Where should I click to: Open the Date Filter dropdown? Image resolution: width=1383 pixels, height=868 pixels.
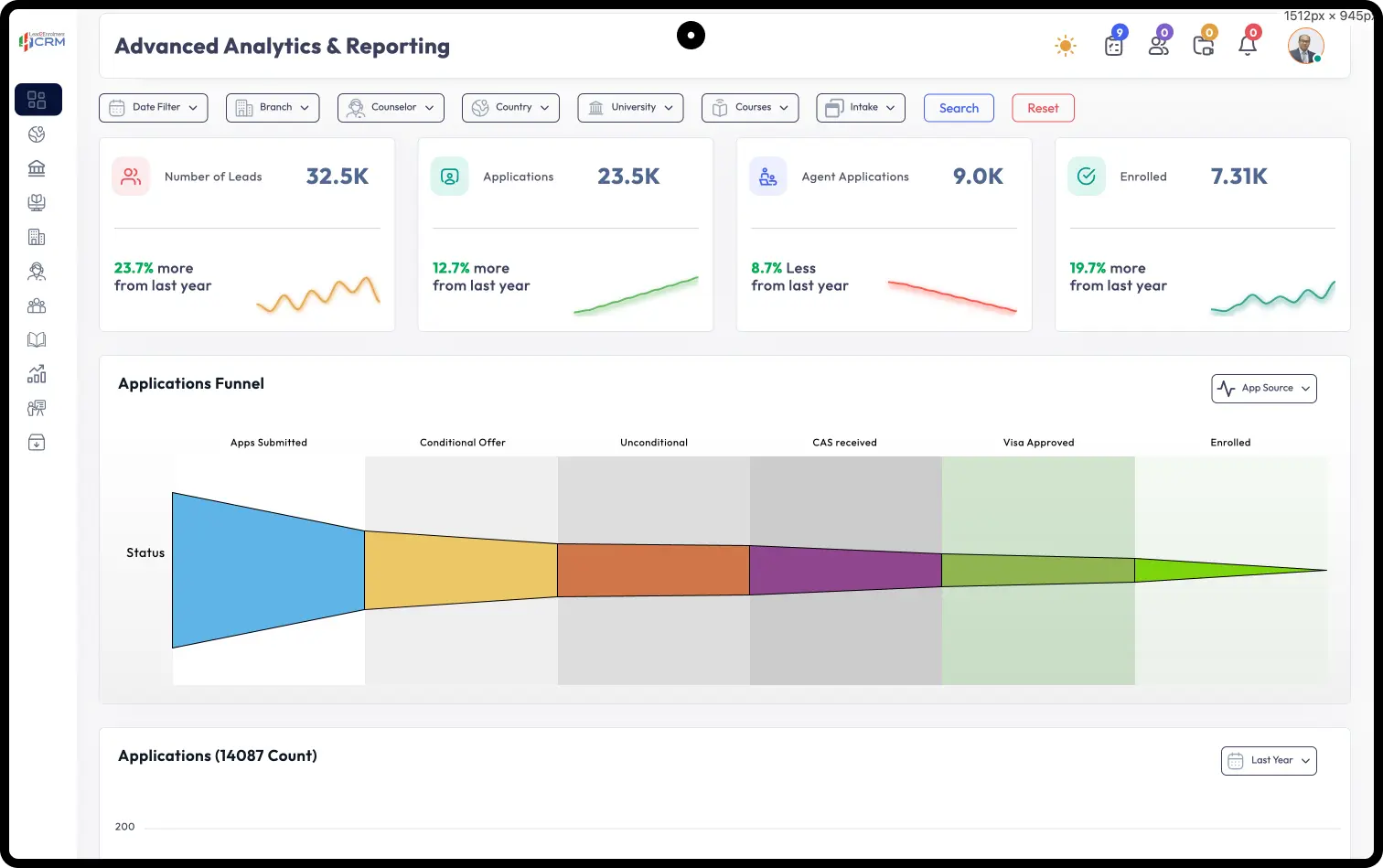click(x=154, y=108)
